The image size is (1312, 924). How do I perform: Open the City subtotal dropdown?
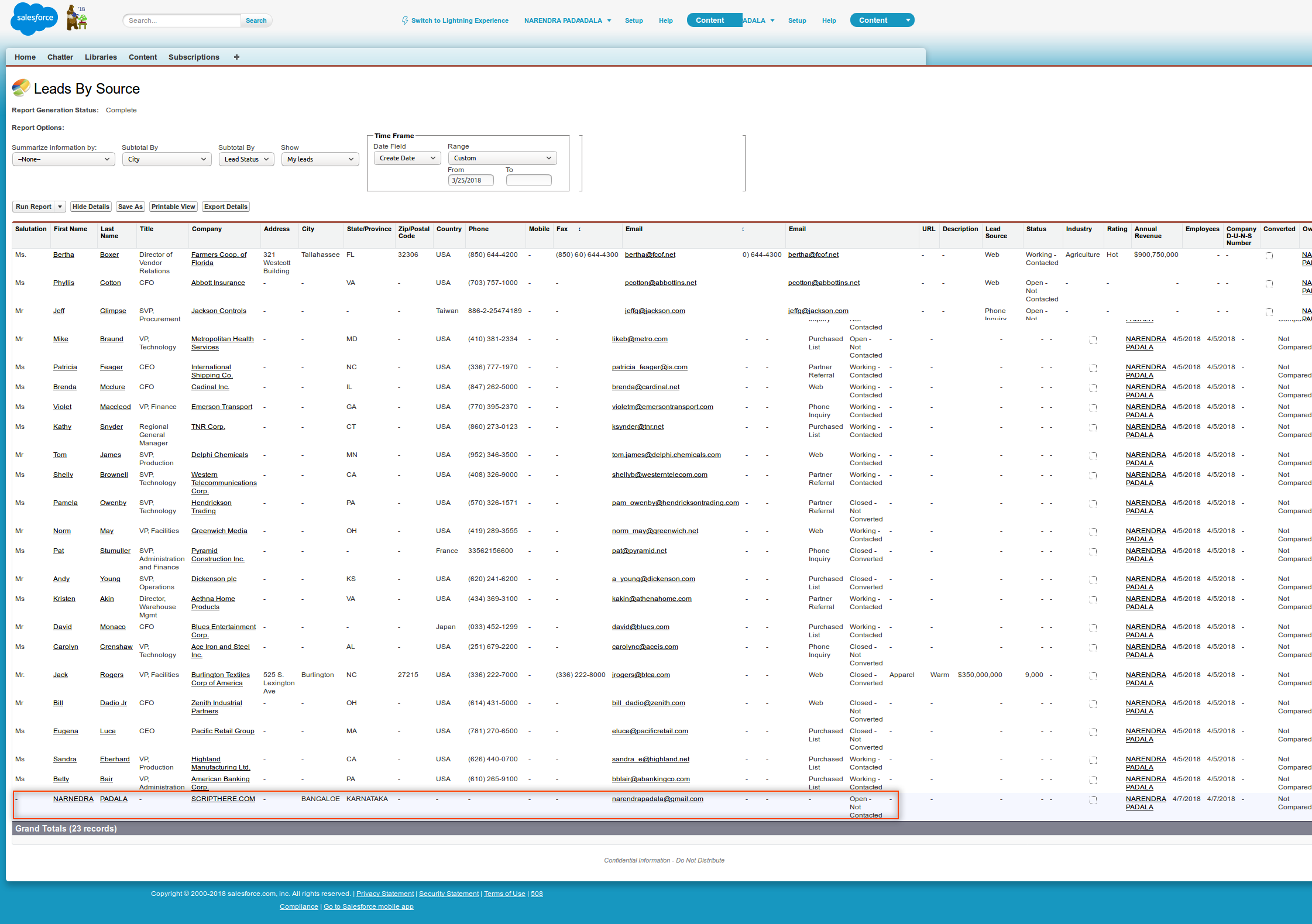click(x=167, y=159)
